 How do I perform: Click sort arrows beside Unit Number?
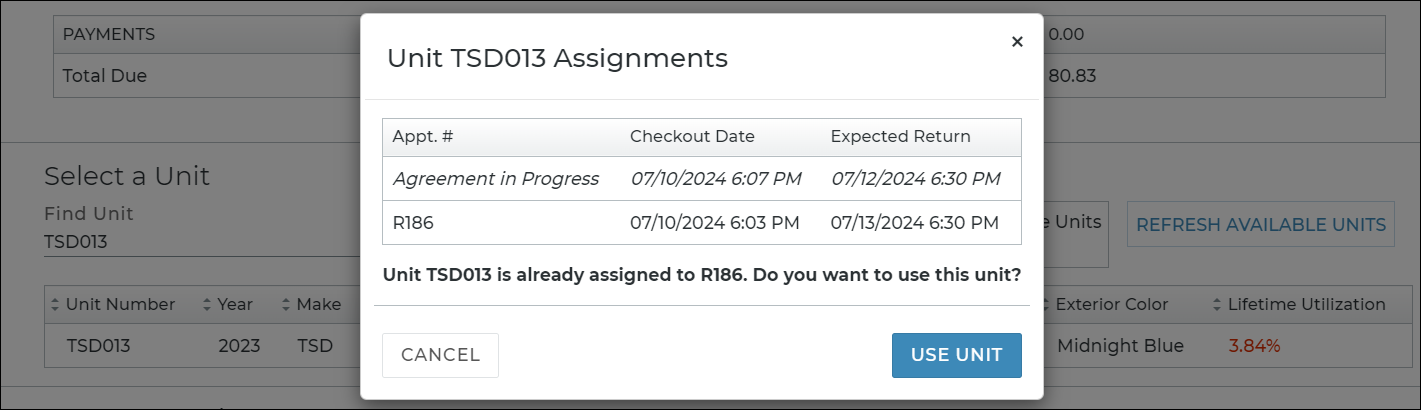[55, 304]
